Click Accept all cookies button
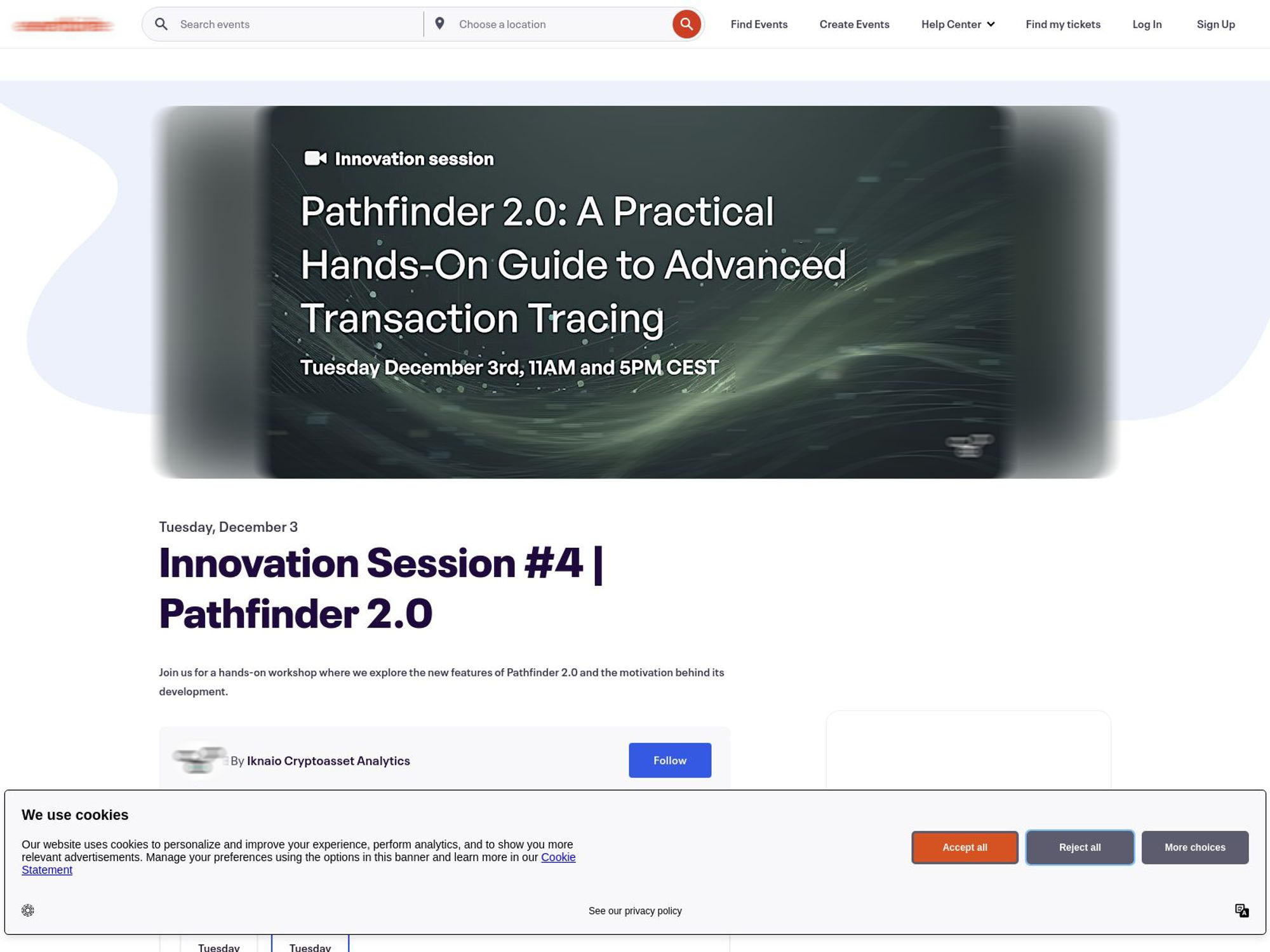This screenshot has width=1270, height=952. pyautogui.click(x=964, y=847)
